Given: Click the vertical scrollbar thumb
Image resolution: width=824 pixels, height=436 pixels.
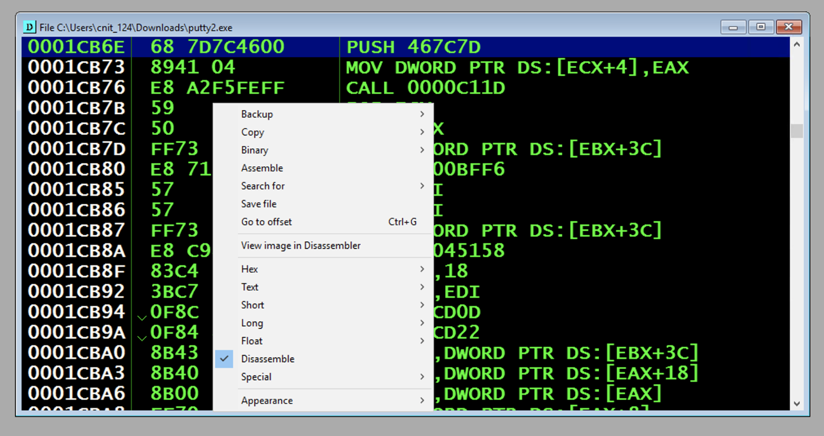Looking at the screenshot, I should coord(797,130).
